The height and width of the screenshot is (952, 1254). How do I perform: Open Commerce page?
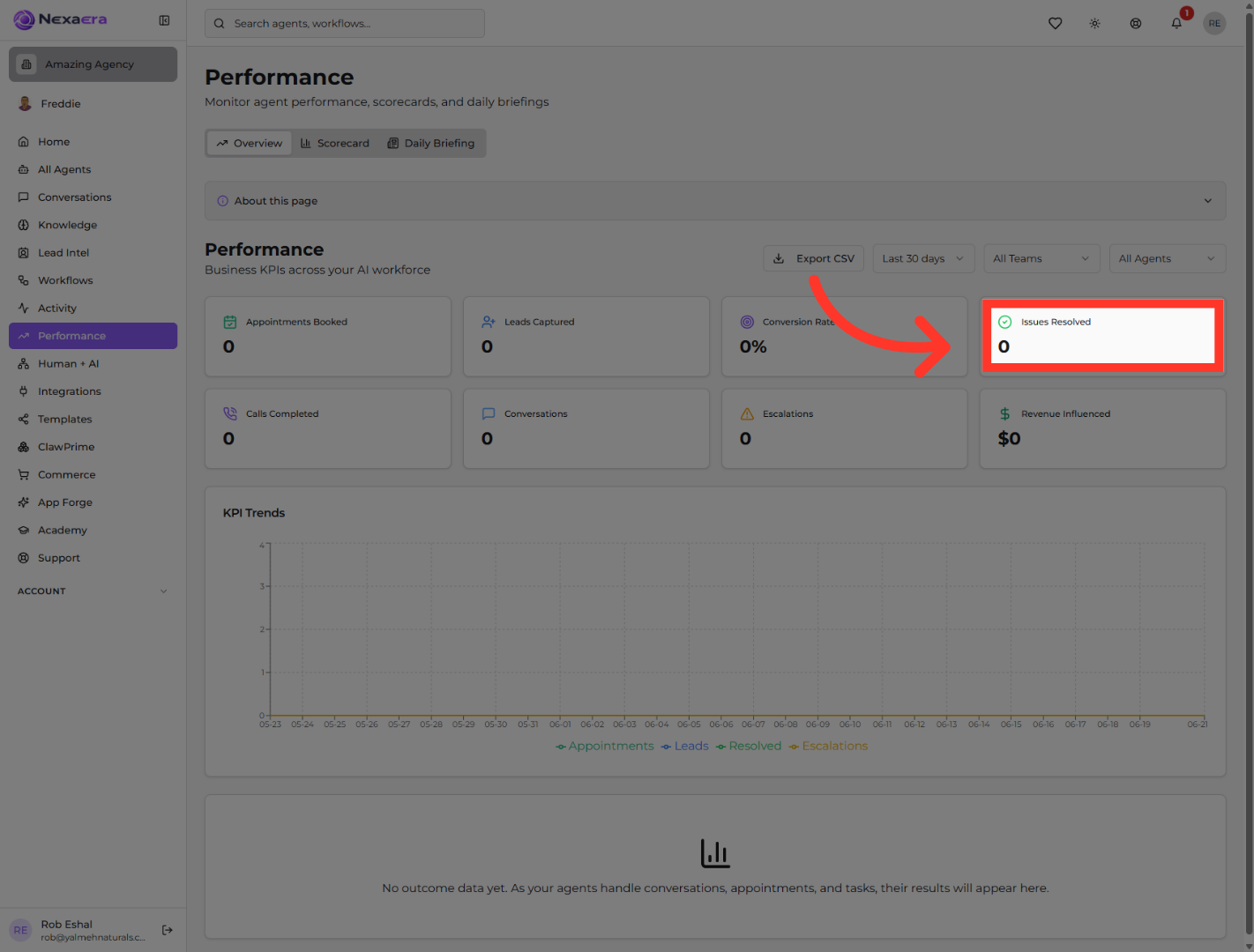click(93, 475)
